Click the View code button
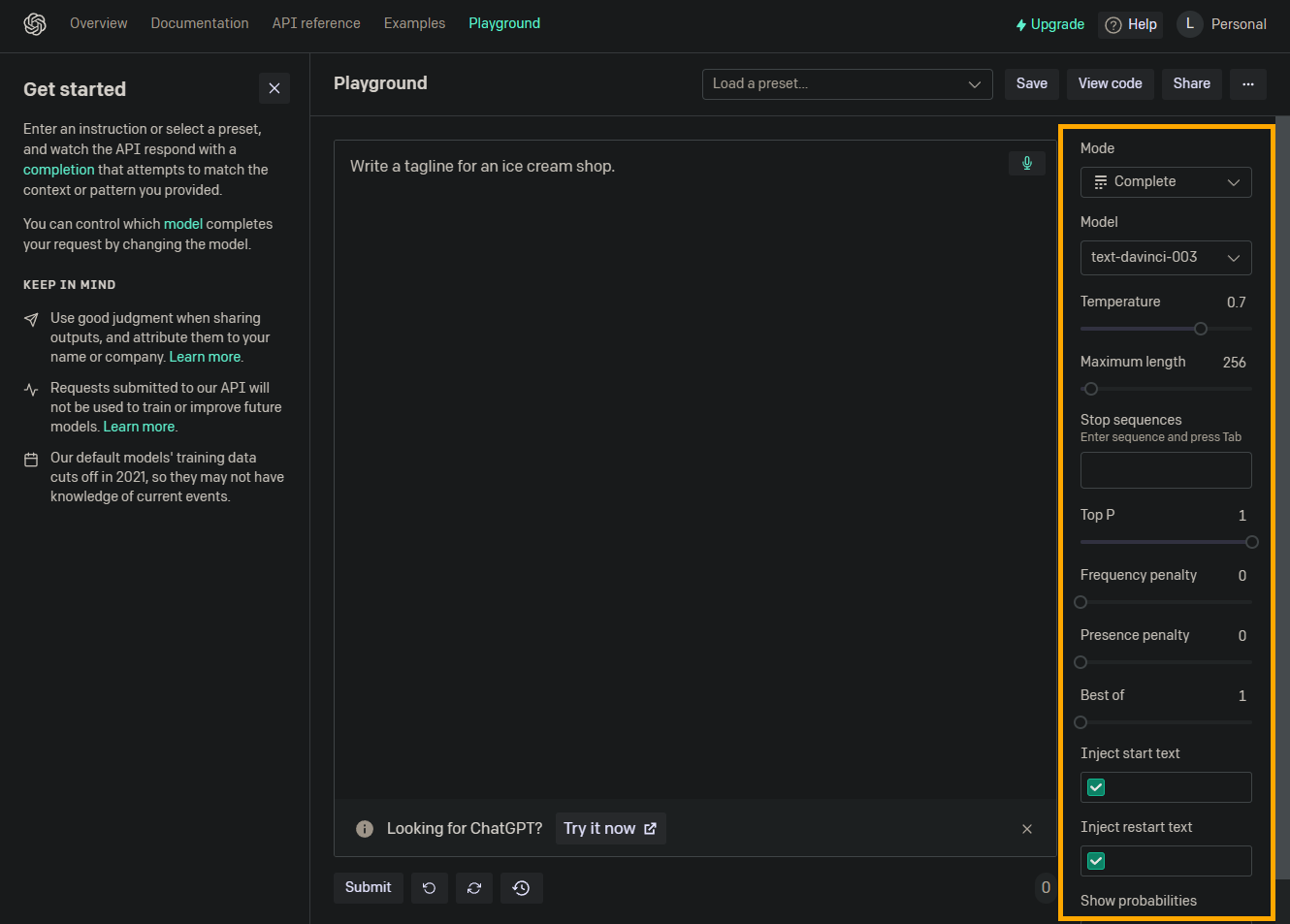 (1111, 84)
